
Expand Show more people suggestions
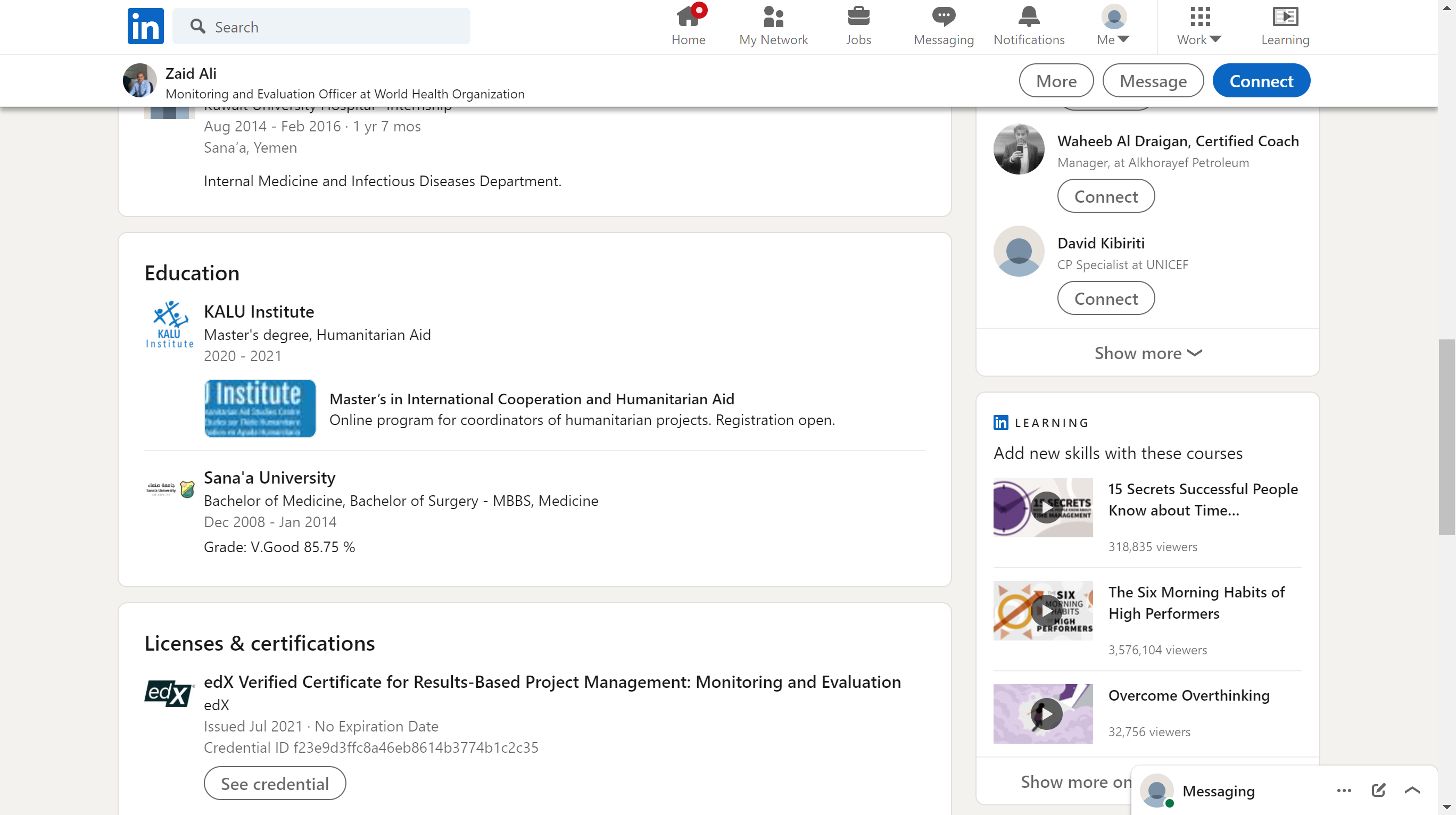tap(1147, 353)
